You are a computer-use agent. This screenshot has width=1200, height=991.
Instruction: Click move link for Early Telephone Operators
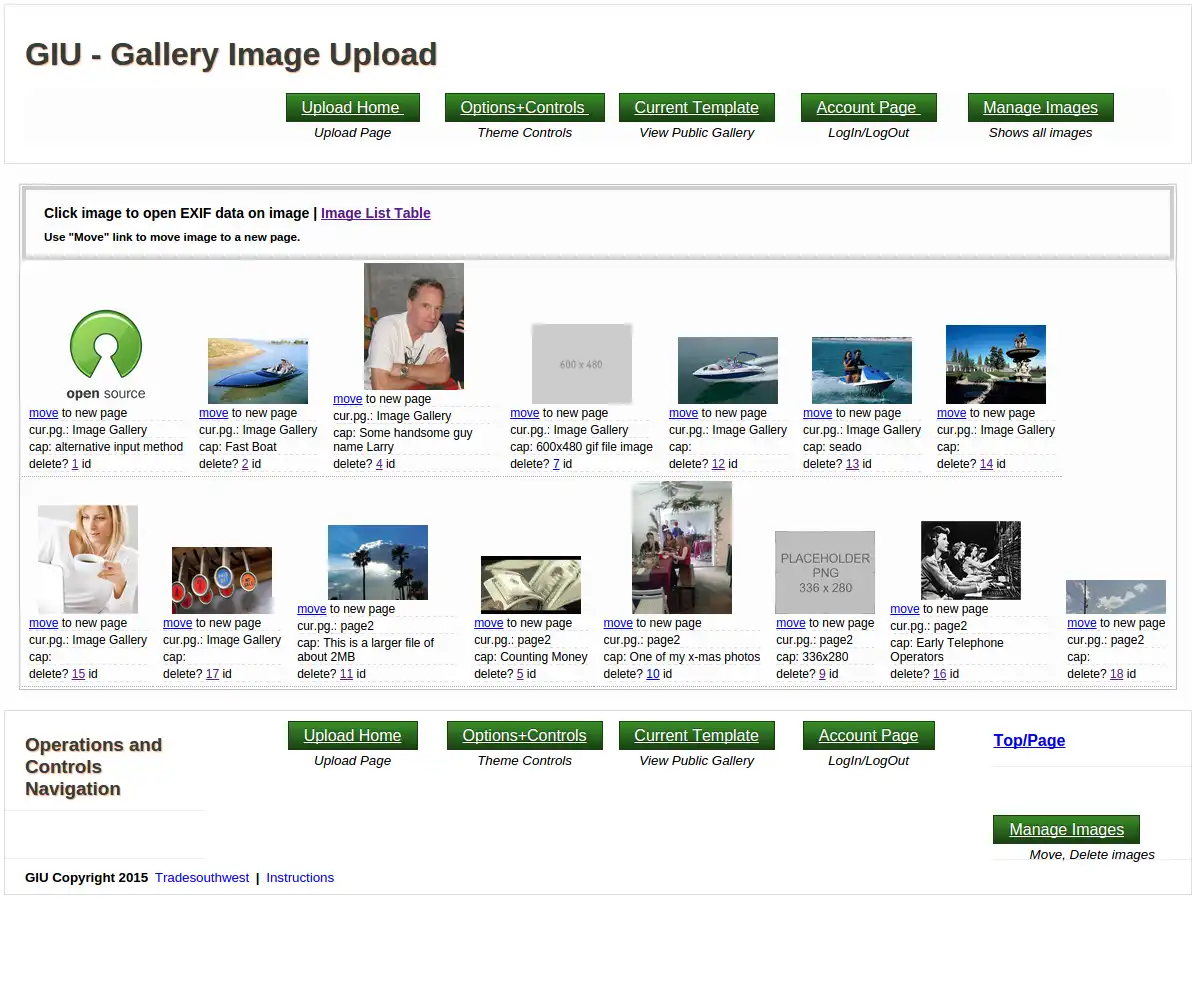(x=905, y=609)
